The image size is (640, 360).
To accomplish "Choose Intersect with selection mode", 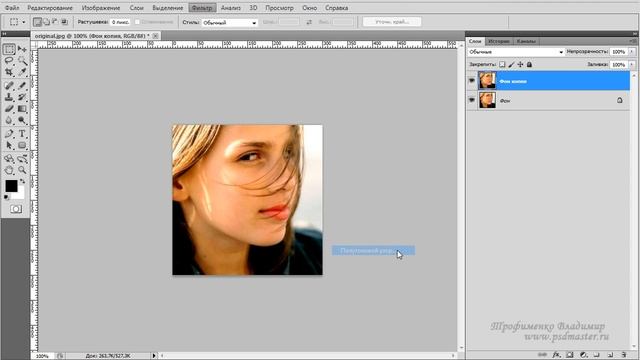I will [64, 22].
